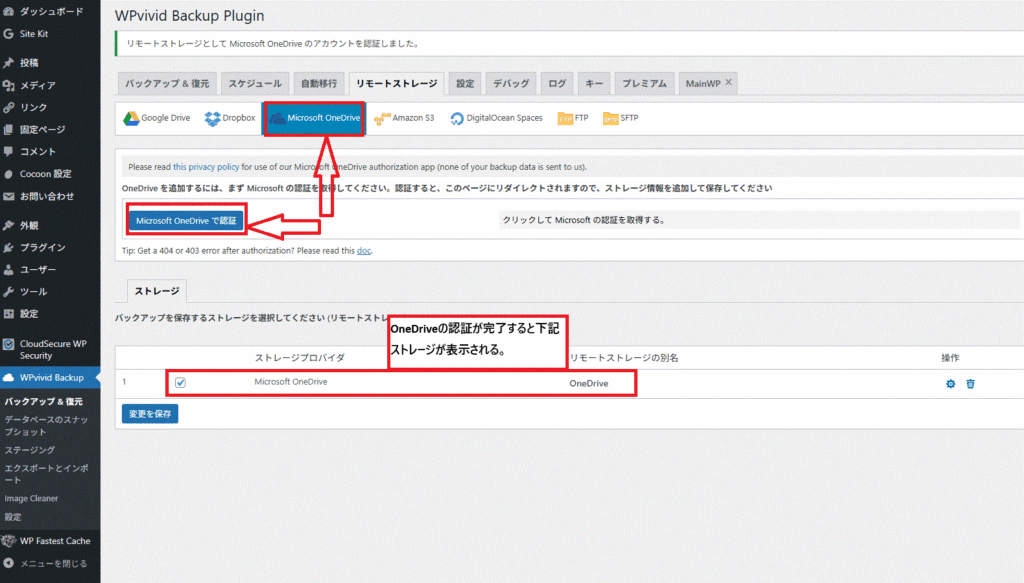Image resolution: width=1024 pixels, height=583 pixels.
Task: Click リモートストレージの別名 column header
Action: [x=624, y=358]
